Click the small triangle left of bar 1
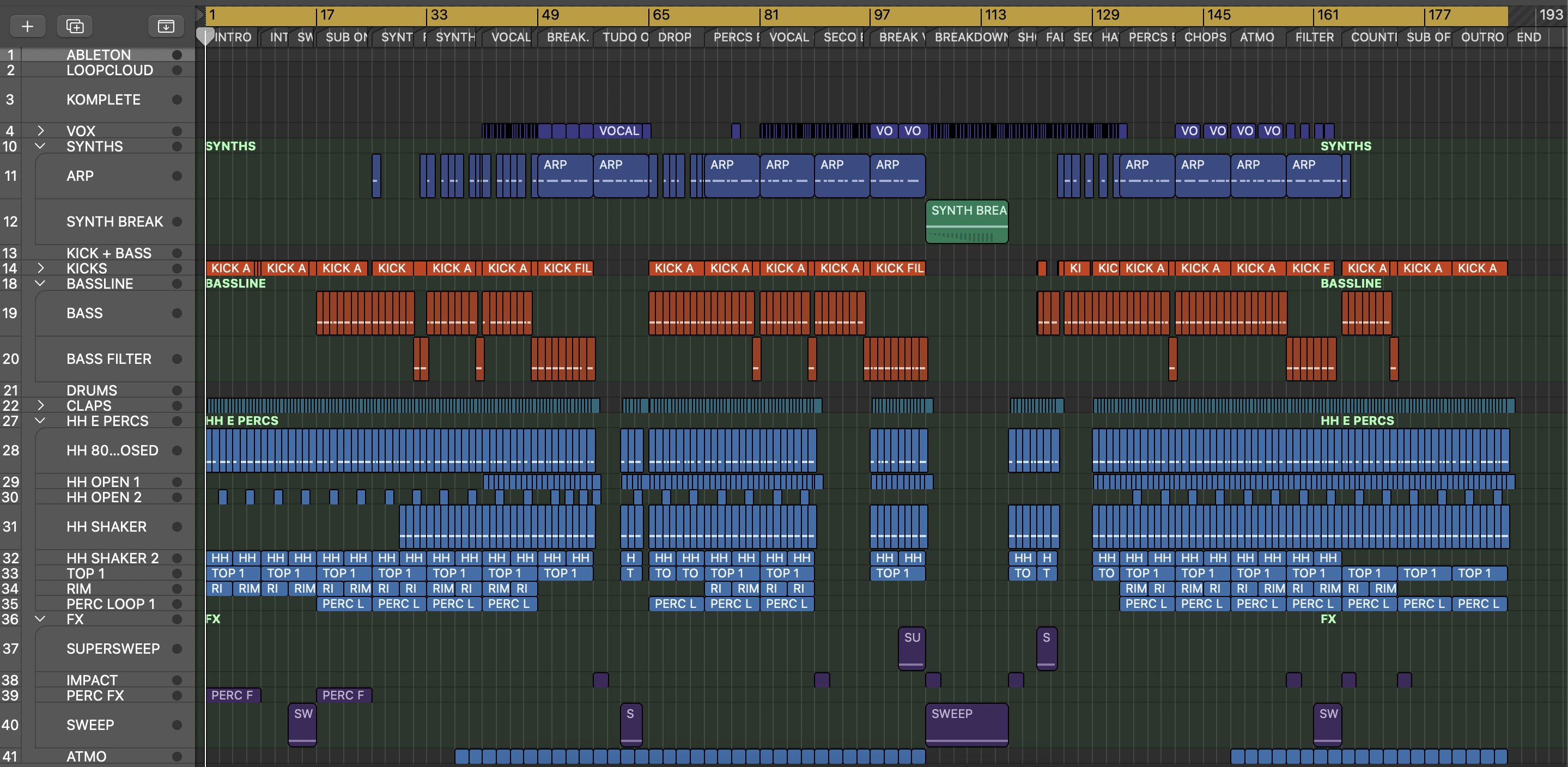The height and width of the screenshot is (767, 1568). pyautogui.click(x=199, y=14)
